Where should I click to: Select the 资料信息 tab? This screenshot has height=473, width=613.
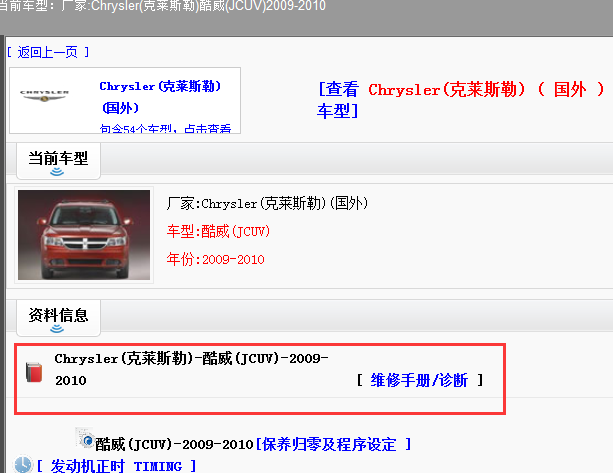coord(58,318)
